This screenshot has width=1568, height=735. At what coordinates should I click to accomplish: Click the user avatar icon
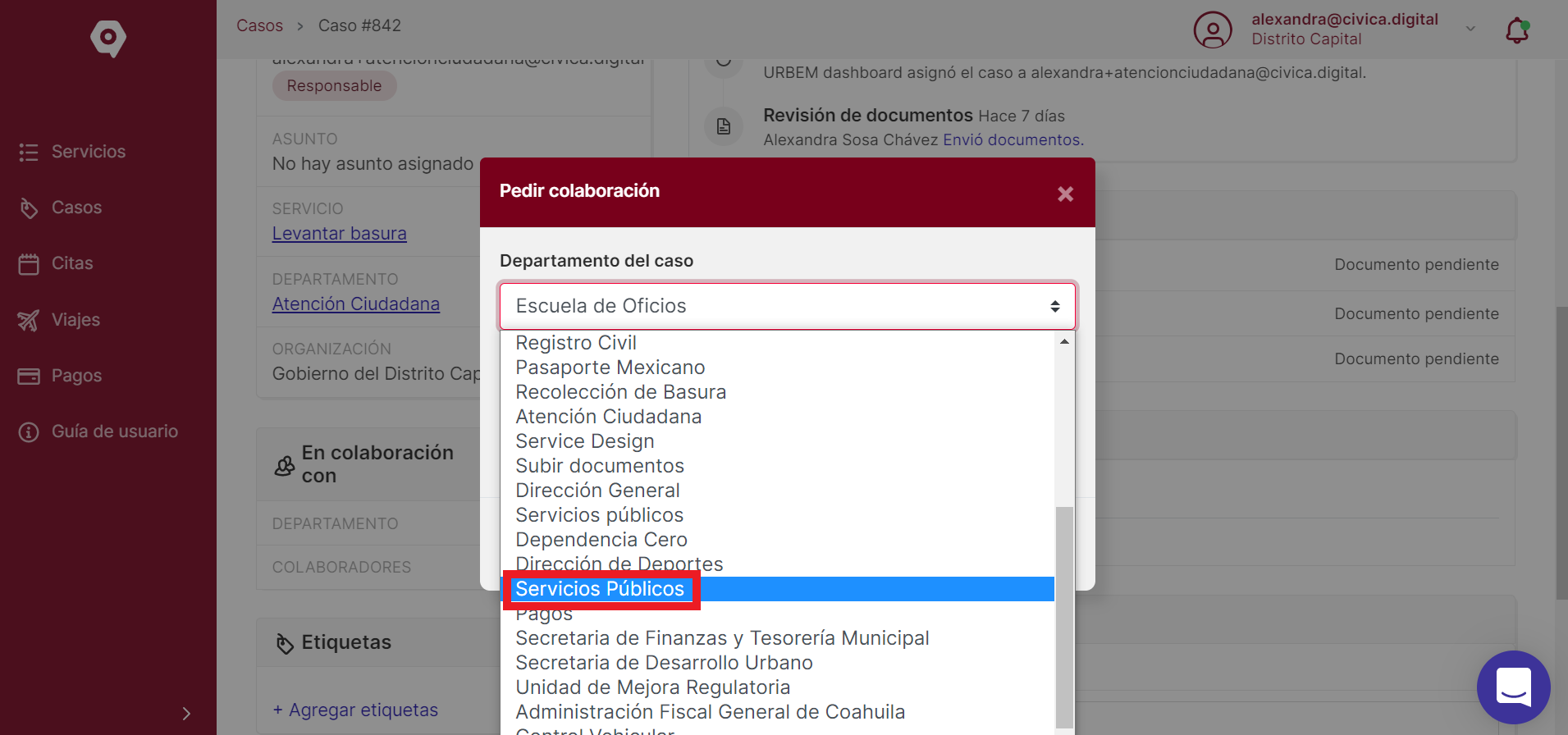pyautogui.click(x=1213, y=30)
